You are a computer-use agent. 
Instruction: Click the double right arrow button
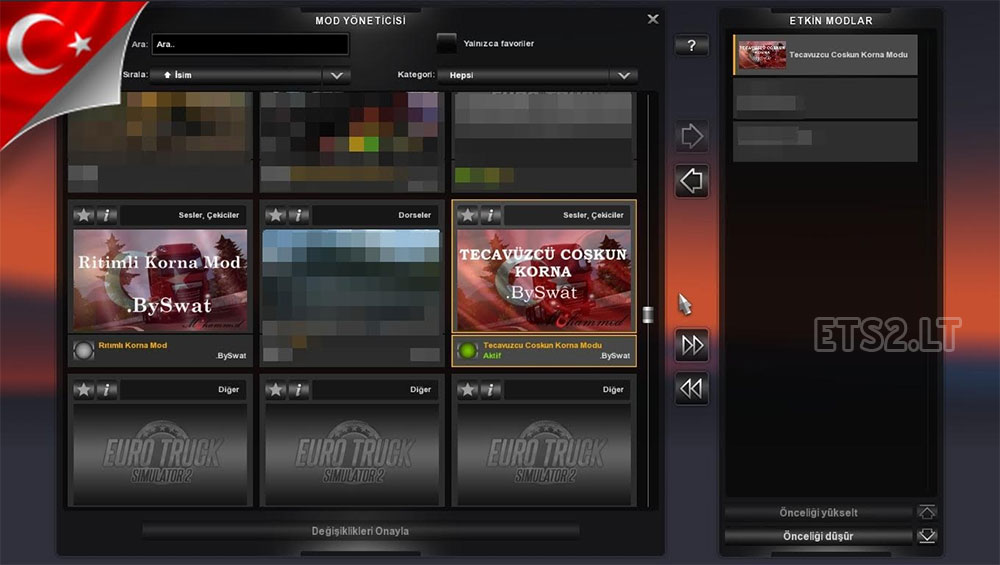click(691, 344)
